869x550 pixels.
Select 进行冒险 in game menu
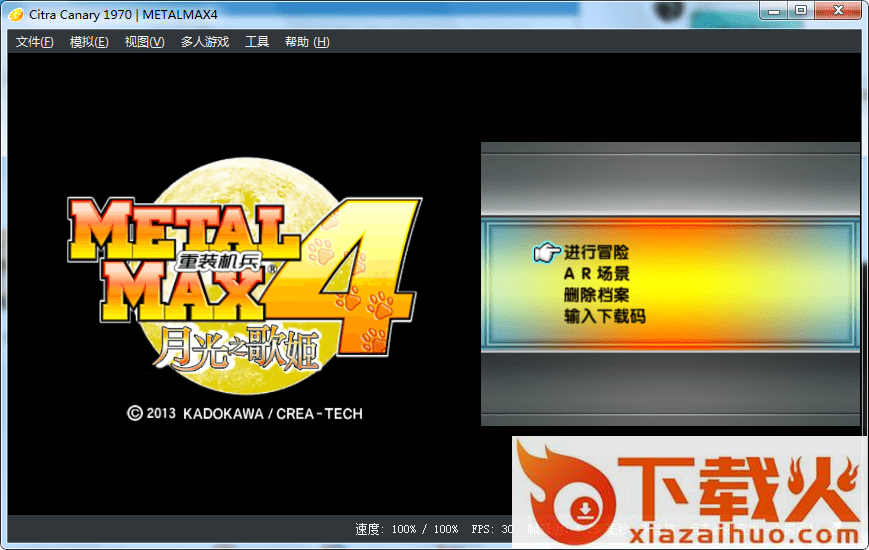click(596, 252)
